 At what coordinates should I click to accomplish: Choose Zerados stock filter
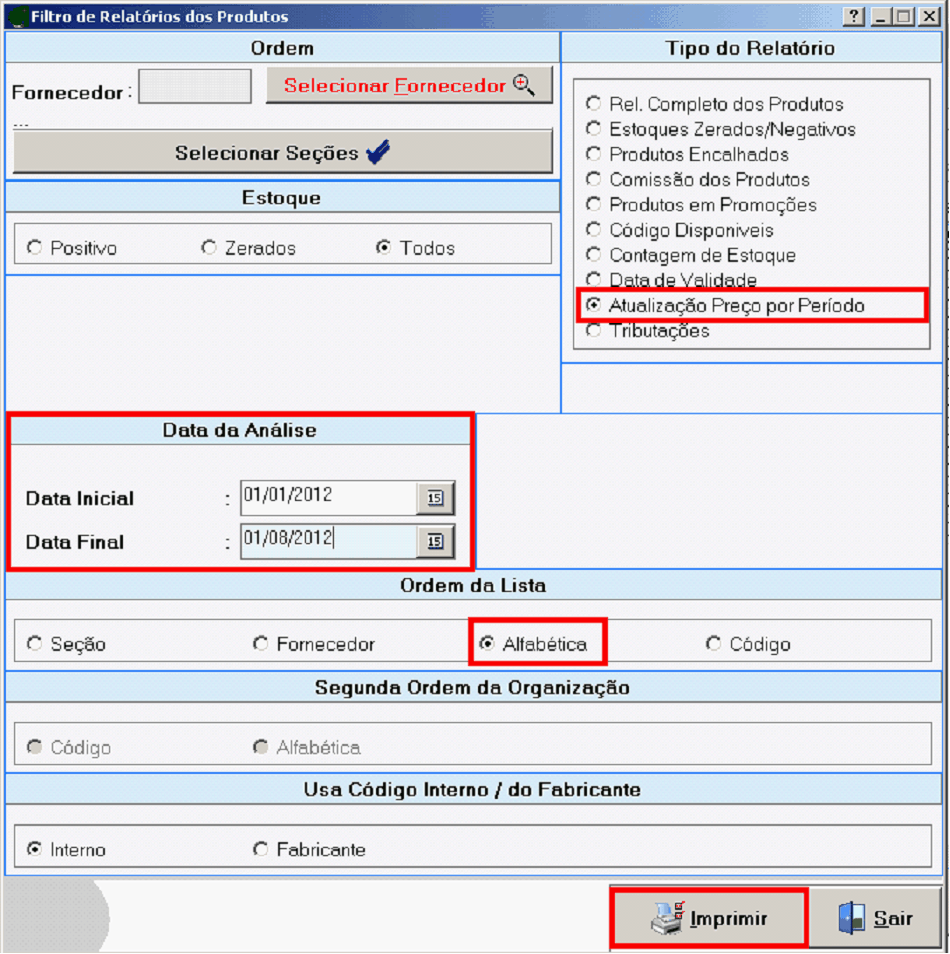click(x=209, y=248)
